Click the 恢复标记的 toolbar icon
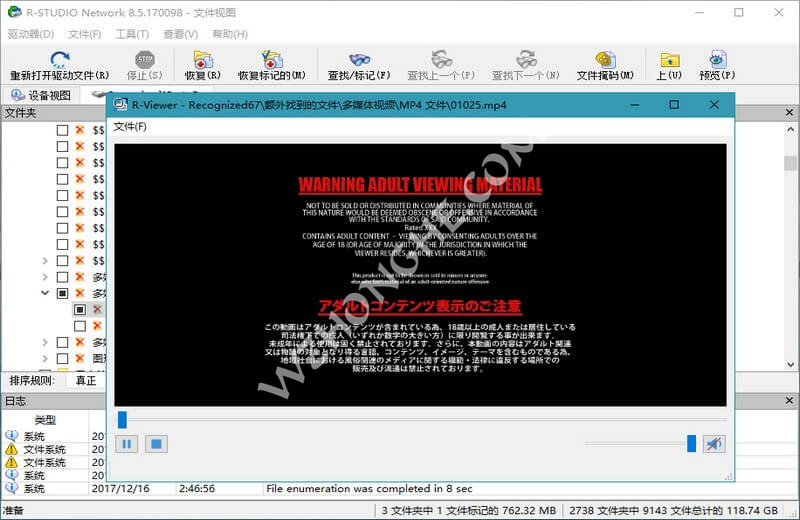The height and width of the screenshot is (520, 800). click(271, 60)
